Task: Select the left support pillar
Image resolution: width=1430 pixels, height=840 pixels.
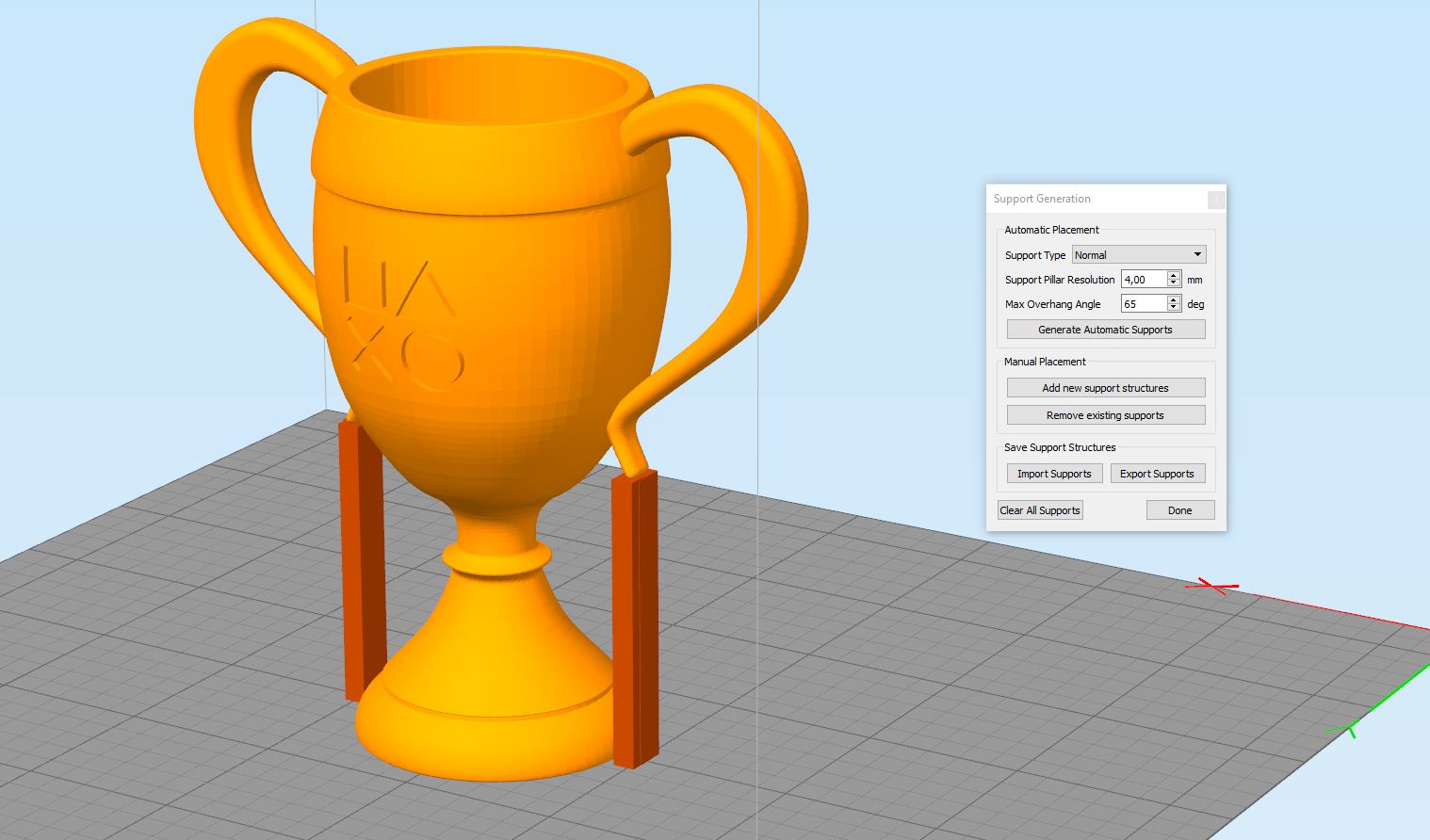Action: [363, 560]
